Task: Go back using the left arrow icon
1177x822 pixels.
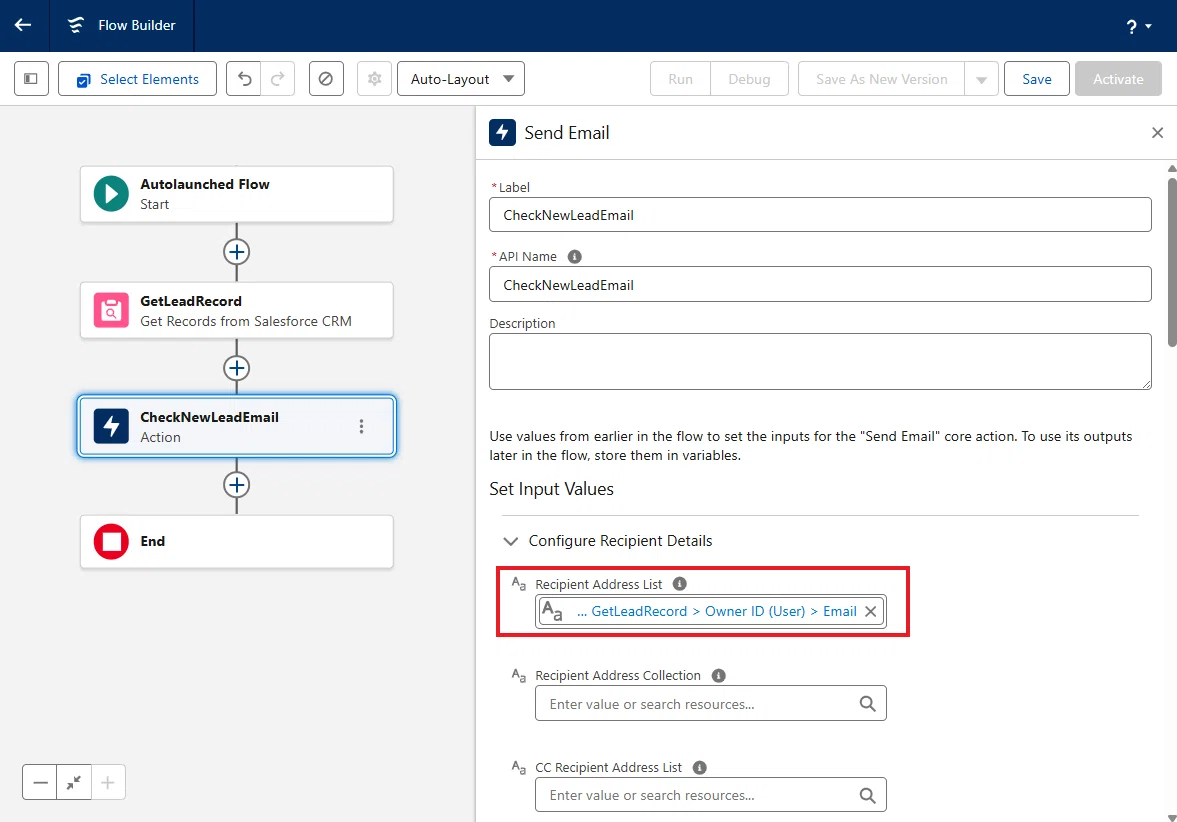Action: coord(23,25)
